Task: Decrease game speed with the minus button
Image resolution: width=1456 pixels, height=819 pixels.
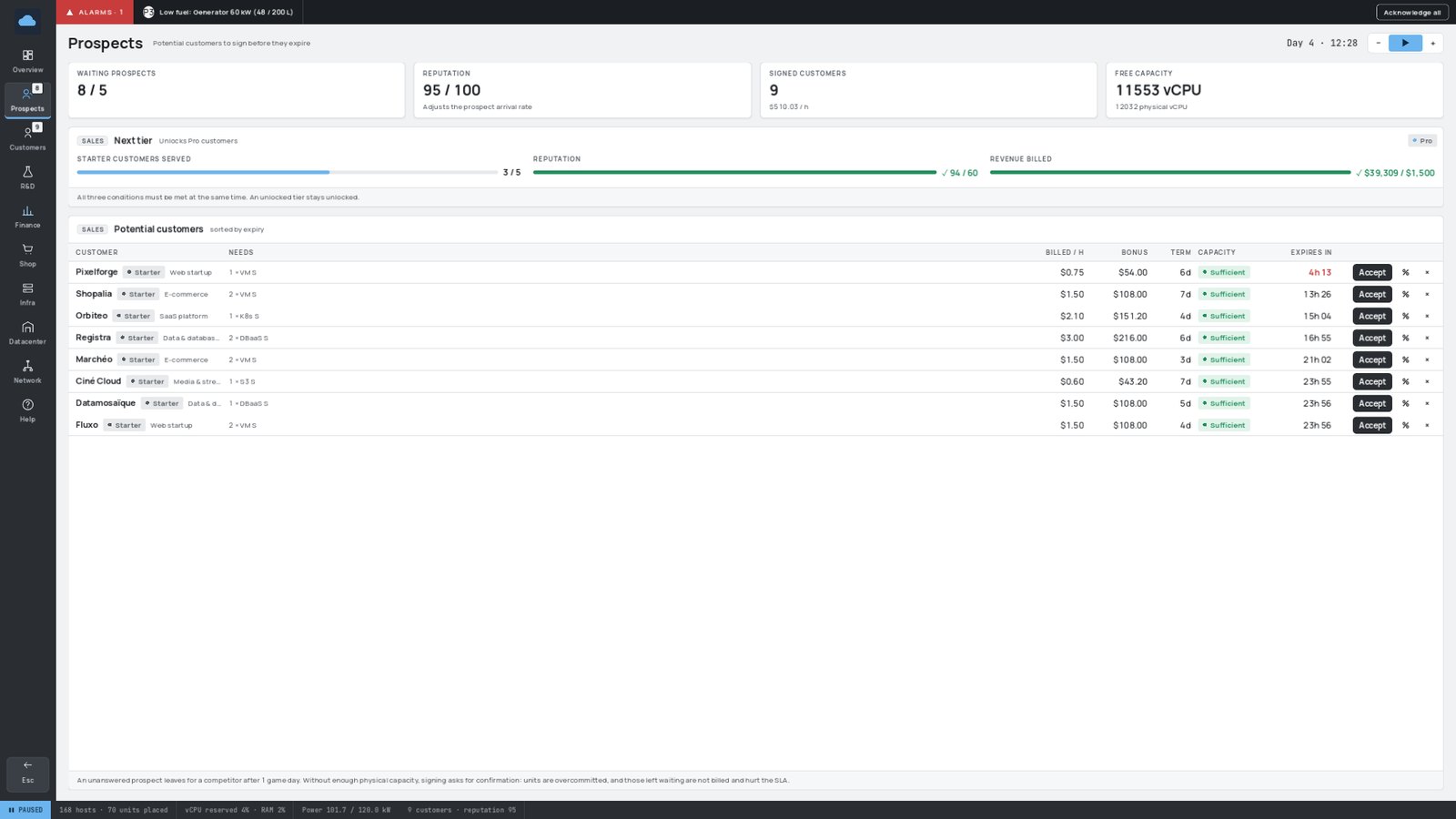Action: pos(1378,43)
